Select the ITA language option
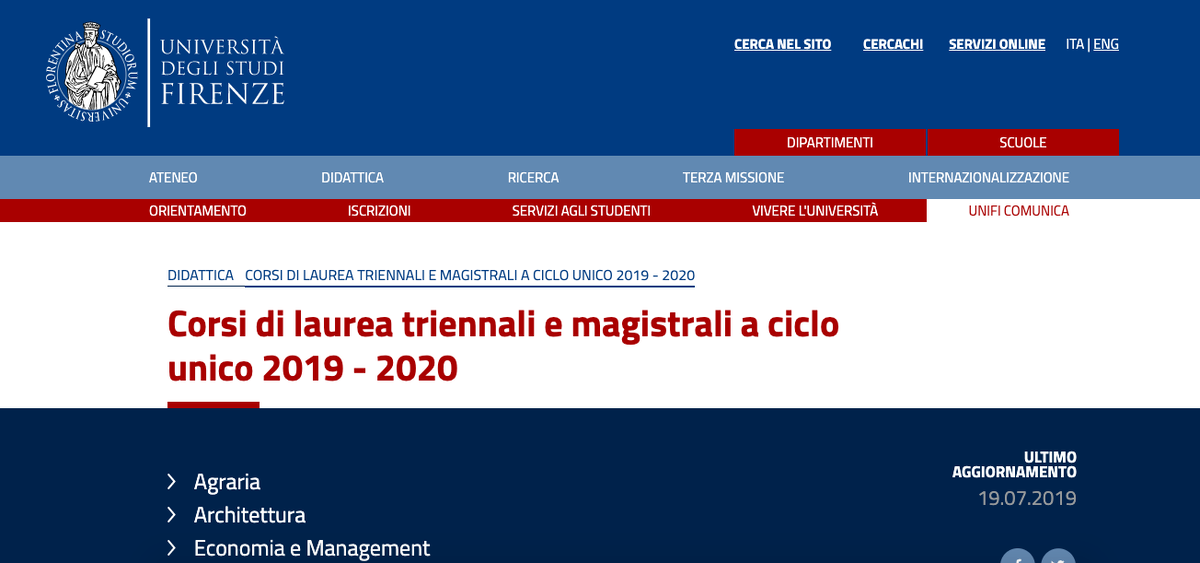This screenshot has width=1200, height=563. pyautogui.click(x=1075, y=44)
